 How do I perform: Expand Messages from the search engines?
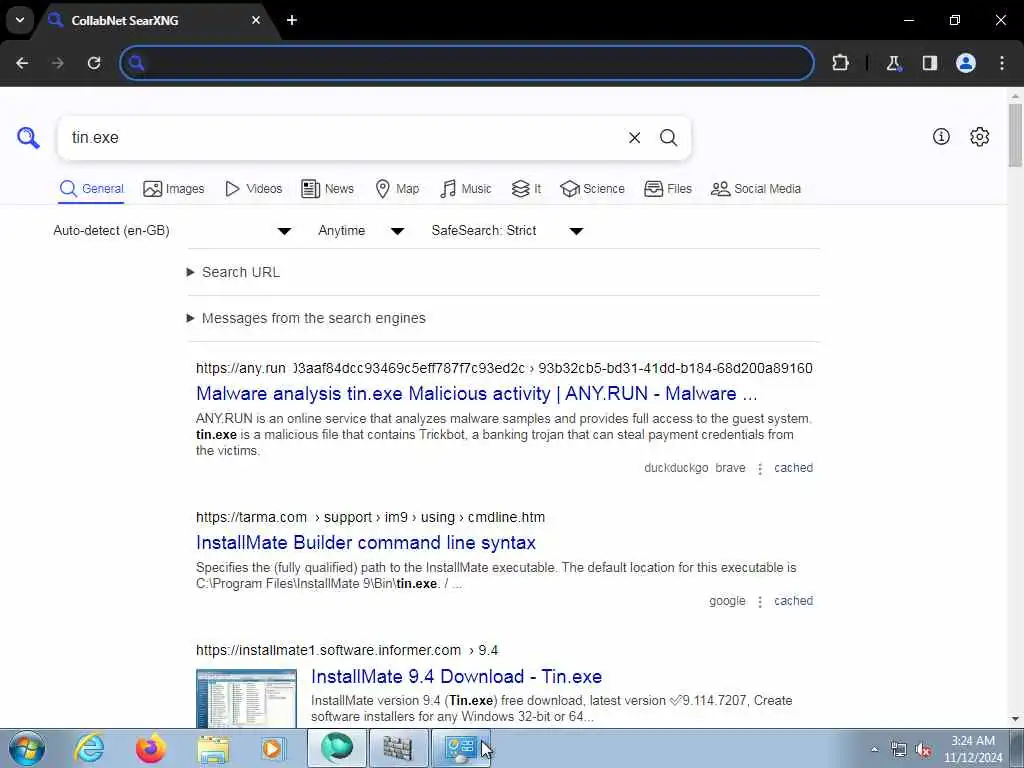point(306,318)
